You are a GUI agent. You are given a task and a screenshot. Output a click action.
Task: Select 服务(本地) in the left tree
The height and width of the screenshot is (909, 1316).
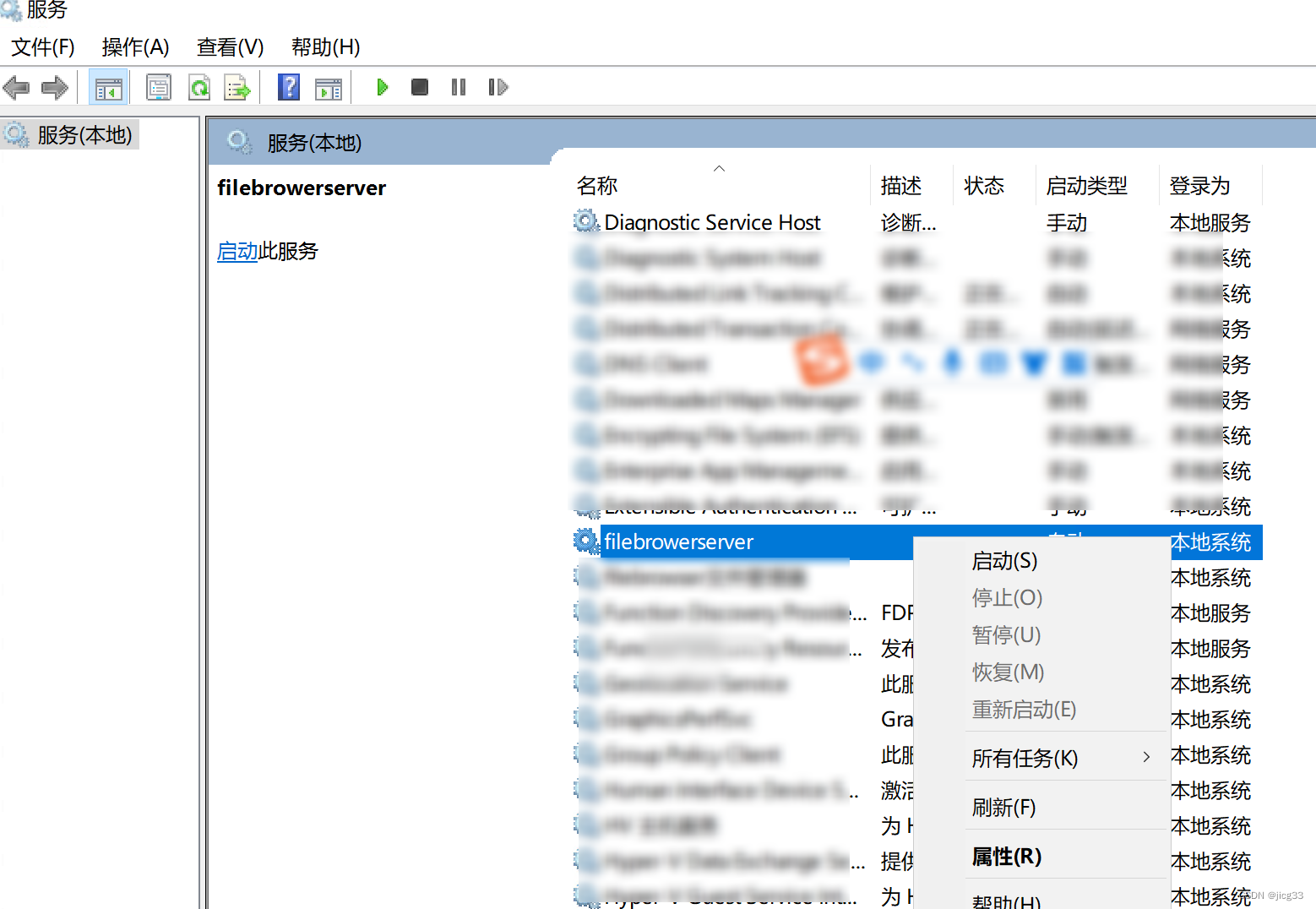(x=80, y=134)
